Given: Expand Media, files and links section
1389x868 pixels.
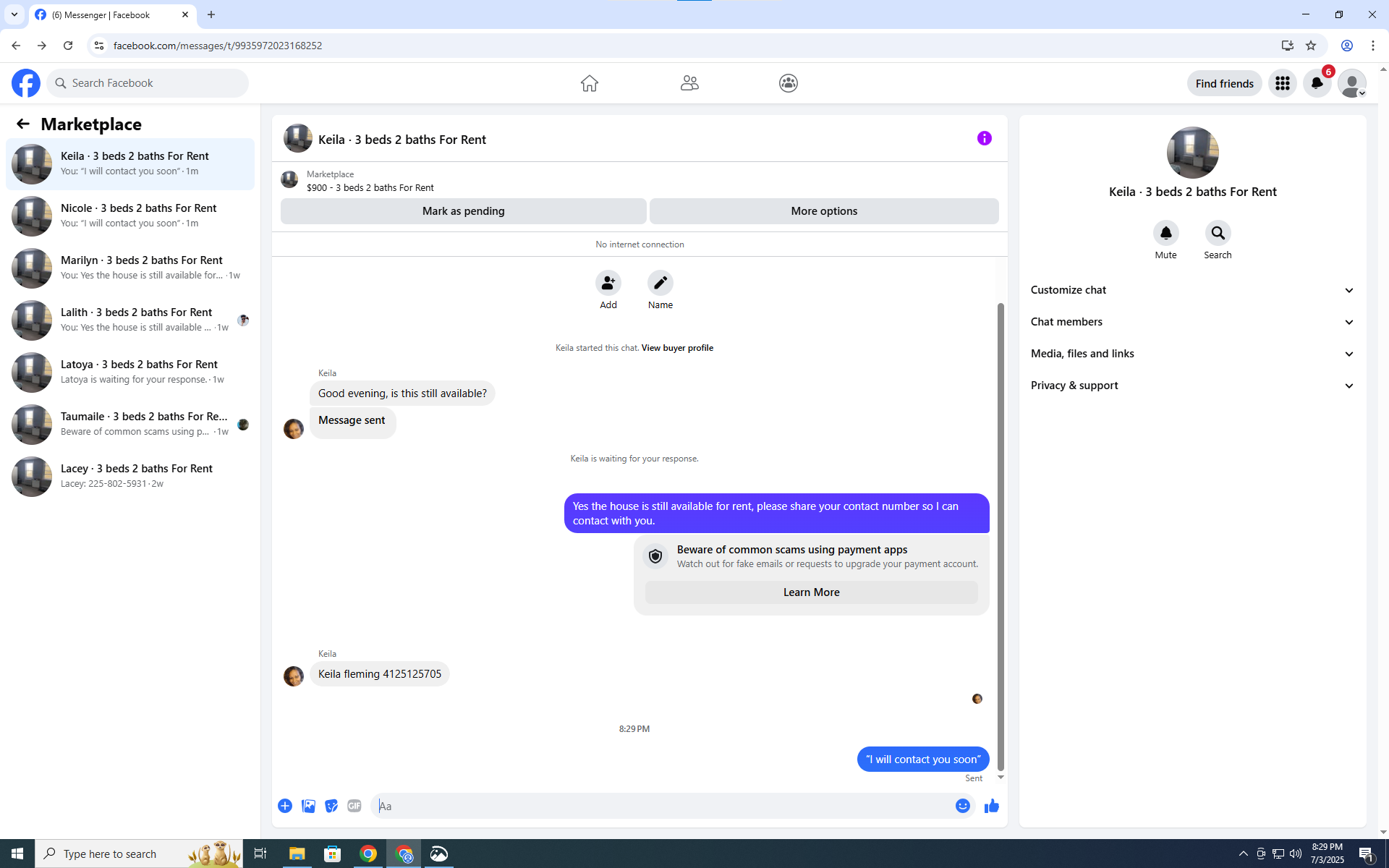Looking at the screenshot, I should click(x=1192, y=354).
